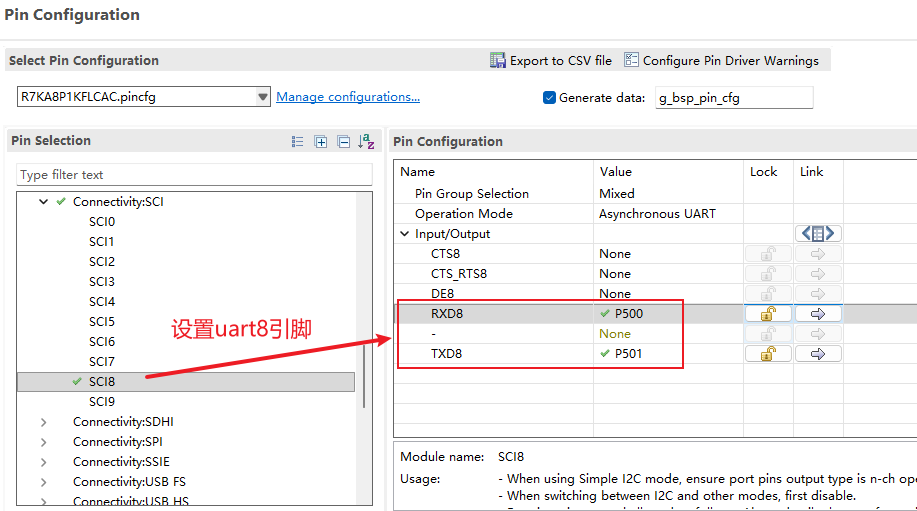Click the Value column header

616,172
